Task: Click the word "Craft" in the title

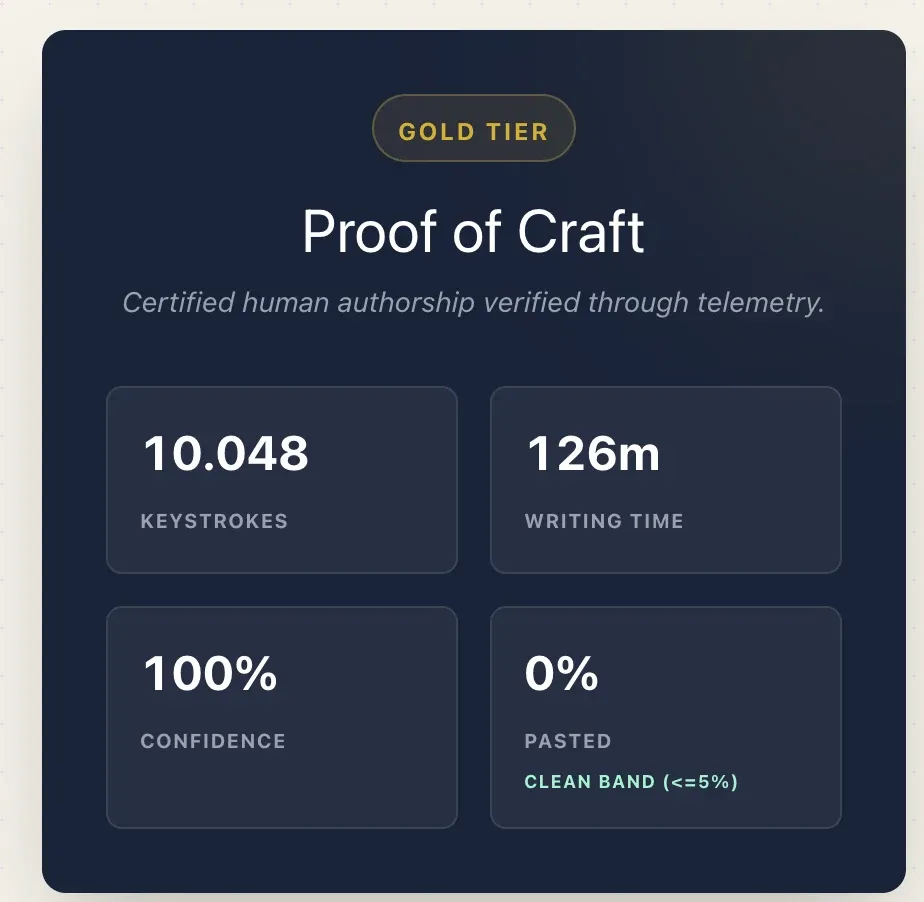Action: (580, 232)
